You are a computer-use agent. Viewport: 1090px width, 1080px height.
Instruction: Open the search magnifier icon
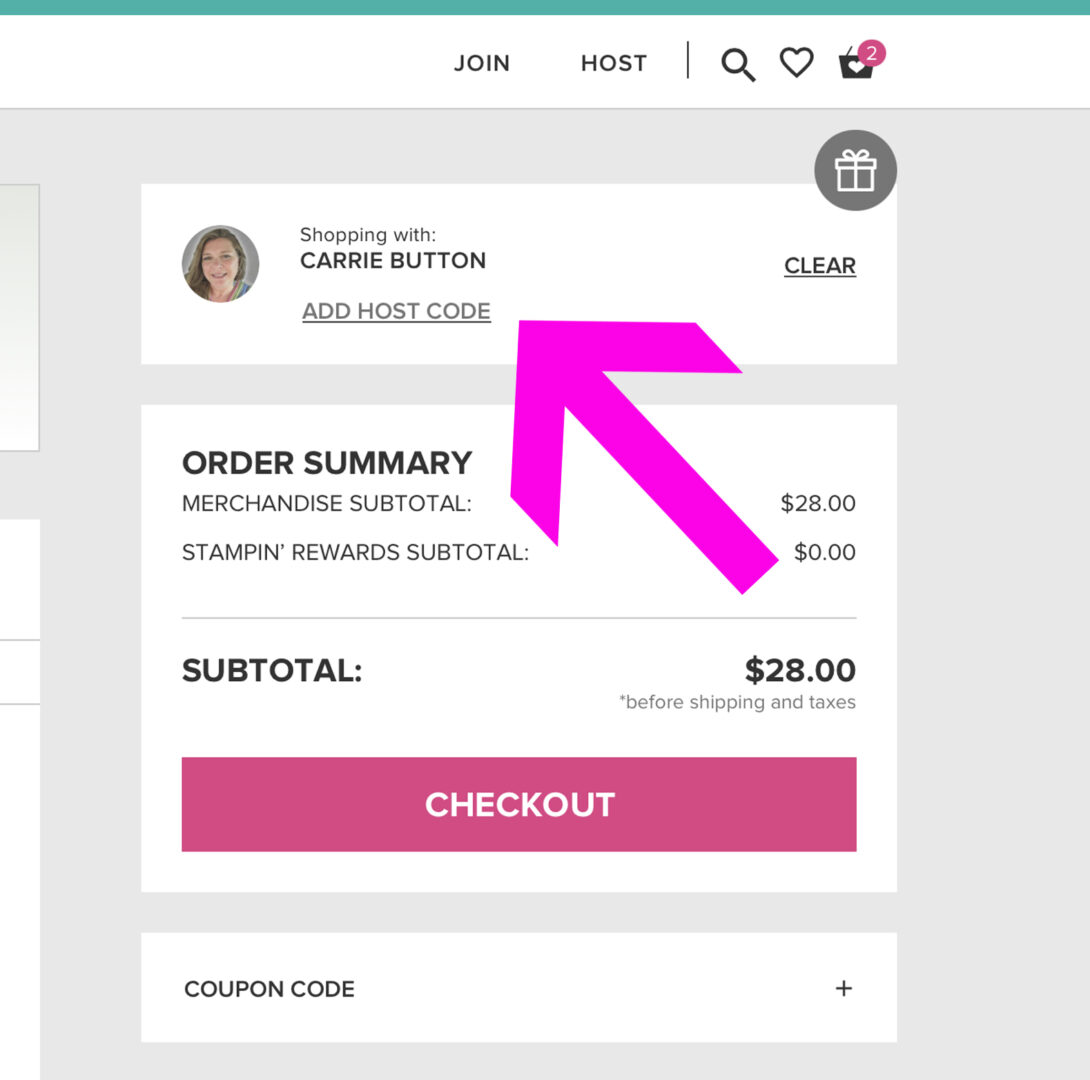pos(738,65)
